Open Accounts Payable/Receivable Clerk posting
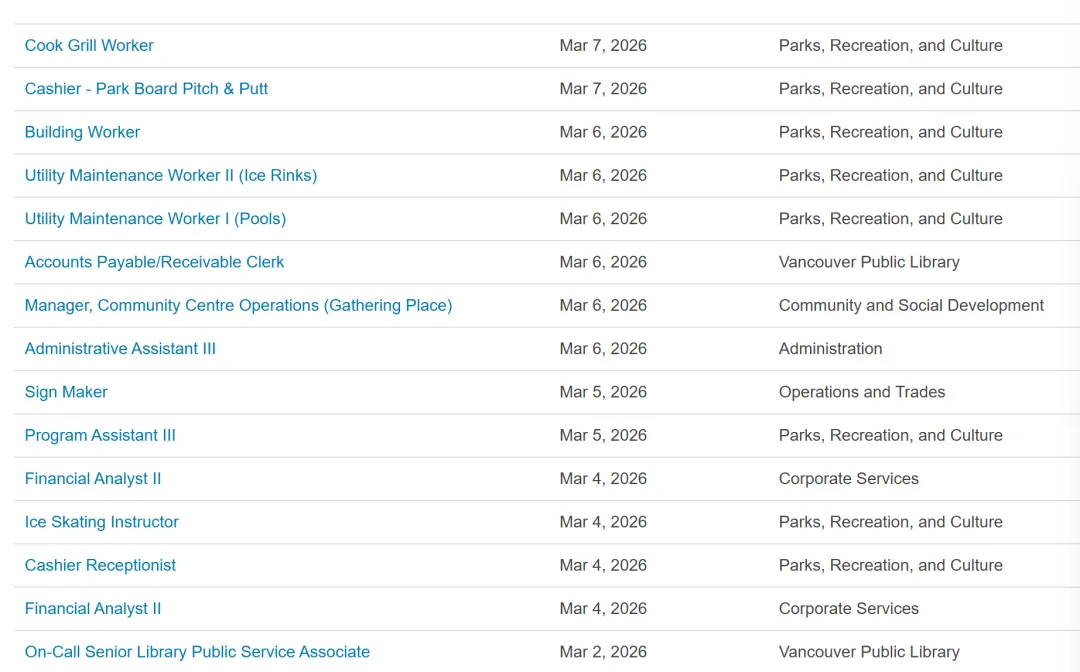 (x=154, y=262)
